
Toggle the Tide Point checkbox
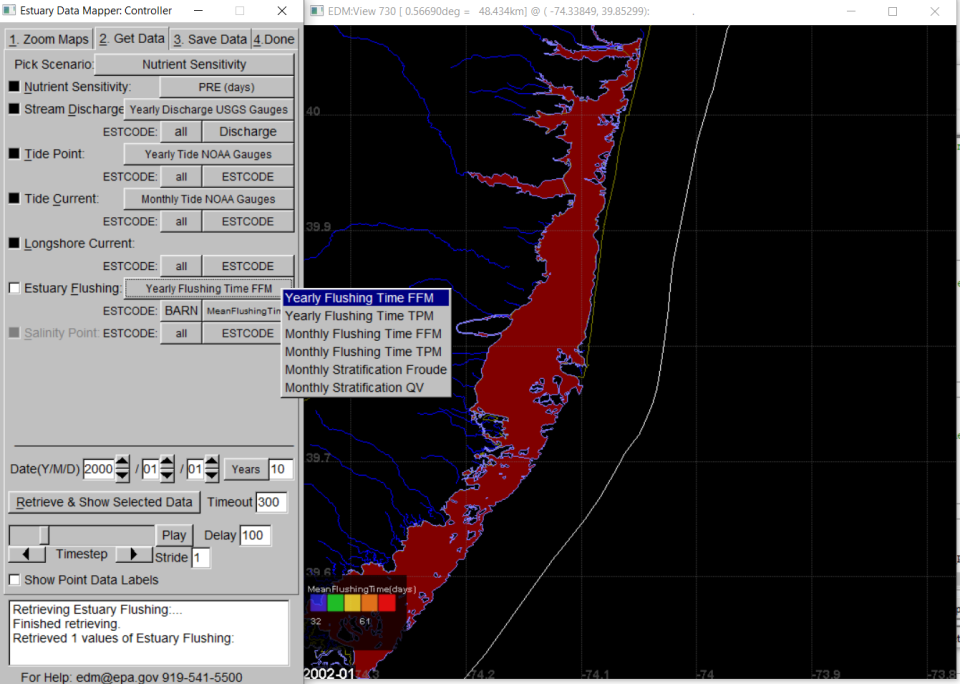pos(14,154)
